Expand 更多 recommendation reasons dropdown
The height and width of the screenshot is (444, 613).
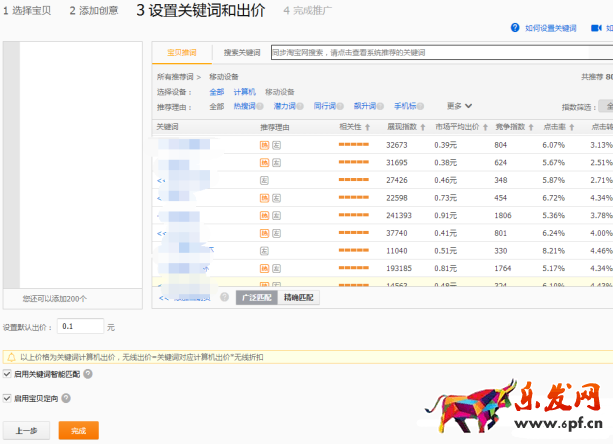point(459,105)
